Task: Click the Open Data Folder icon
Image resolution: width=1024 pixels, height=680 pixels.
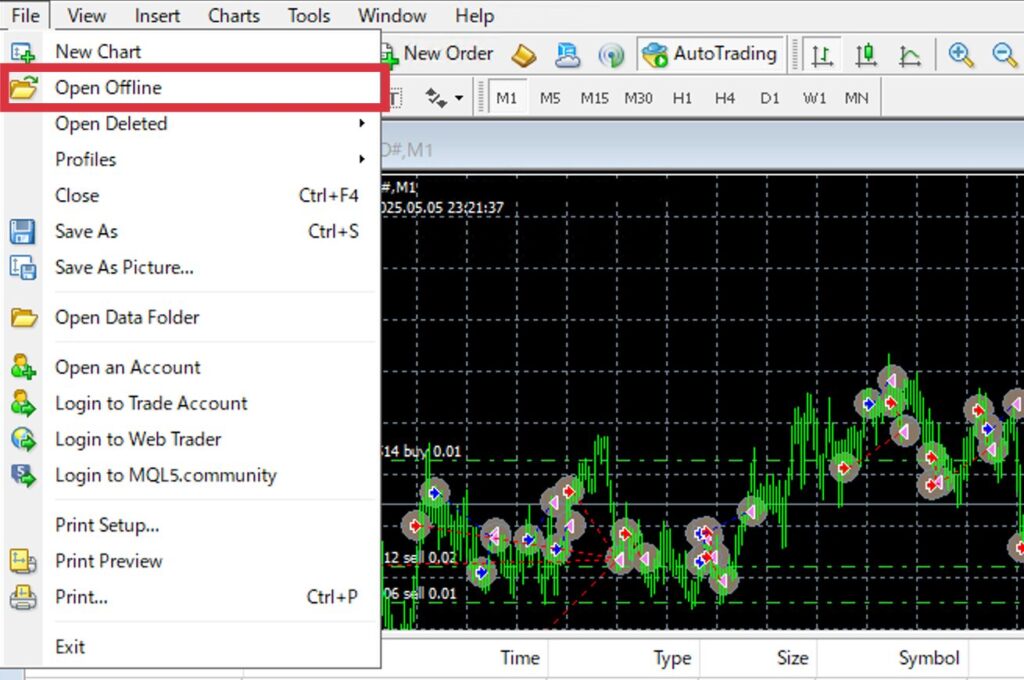Action: 24,317
